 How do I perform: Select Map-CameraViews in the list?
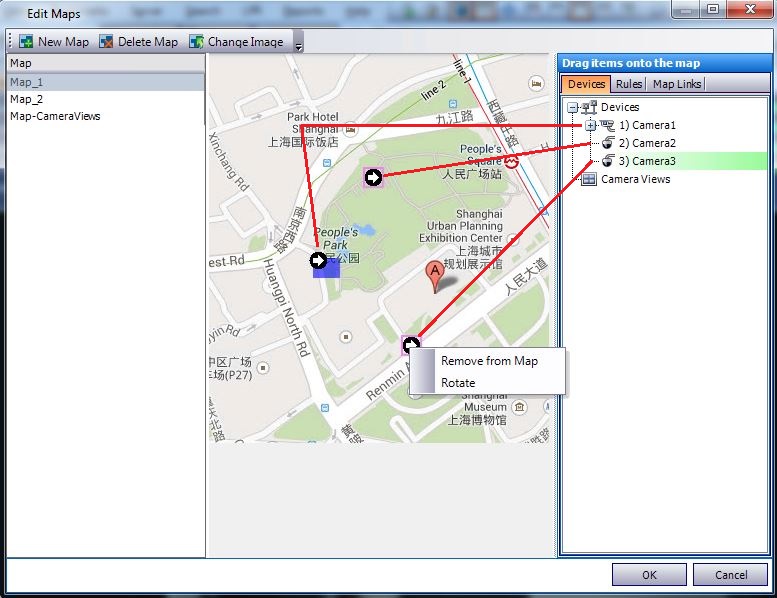tap(106, 116)
